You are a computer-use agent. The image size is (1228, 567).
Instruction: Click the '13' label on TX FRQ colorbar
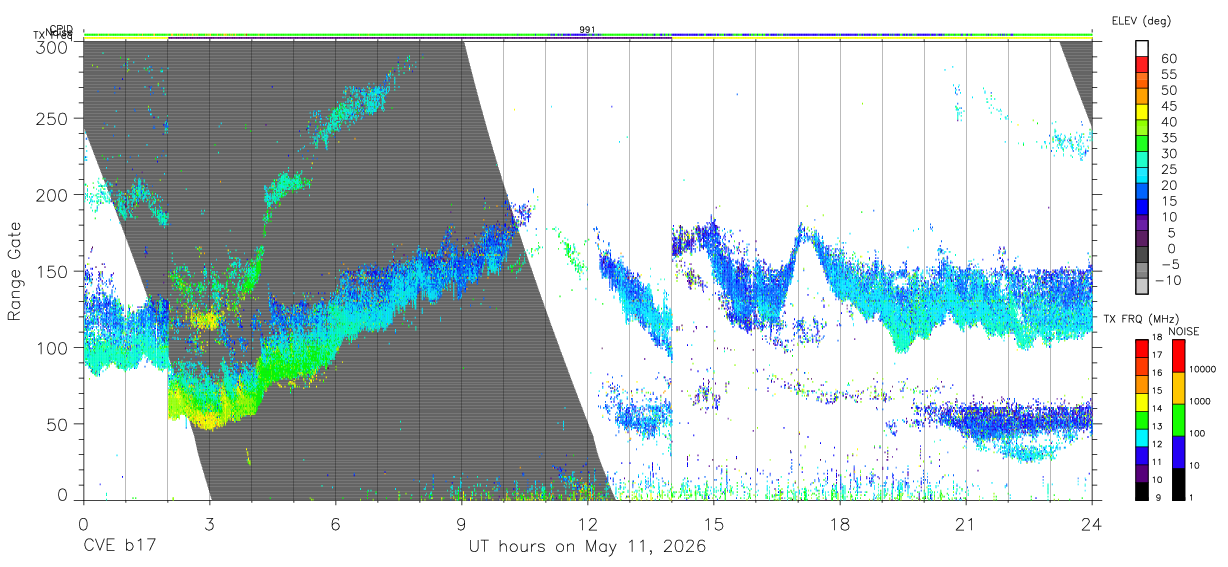coord(1156,427)
